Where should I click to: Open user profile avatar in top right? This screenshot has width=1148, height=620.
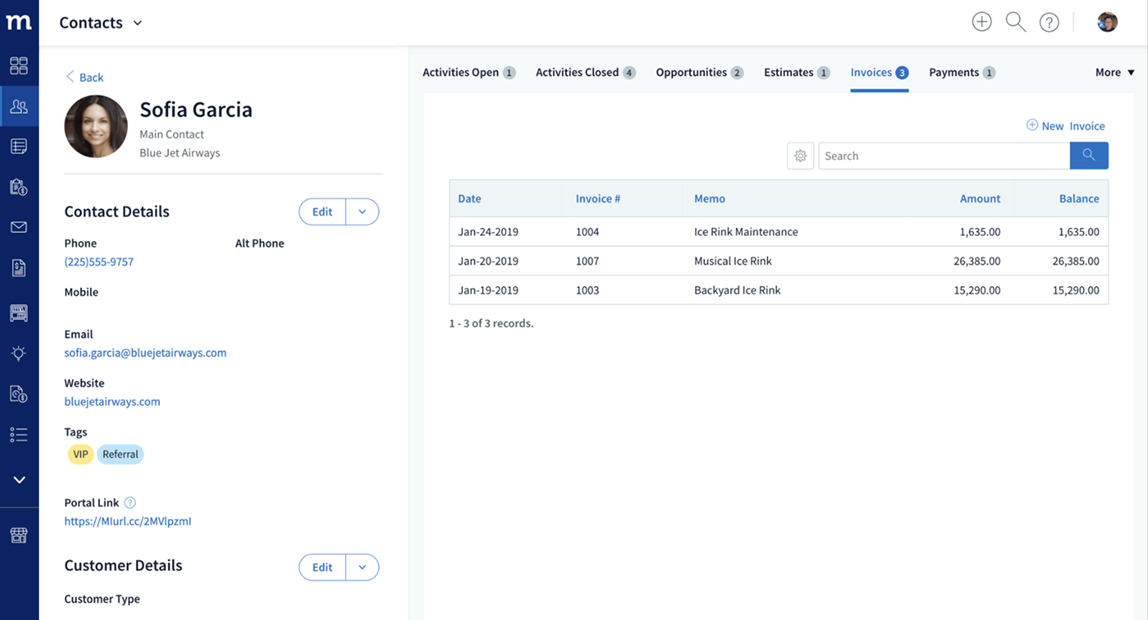coord(1107,22)
